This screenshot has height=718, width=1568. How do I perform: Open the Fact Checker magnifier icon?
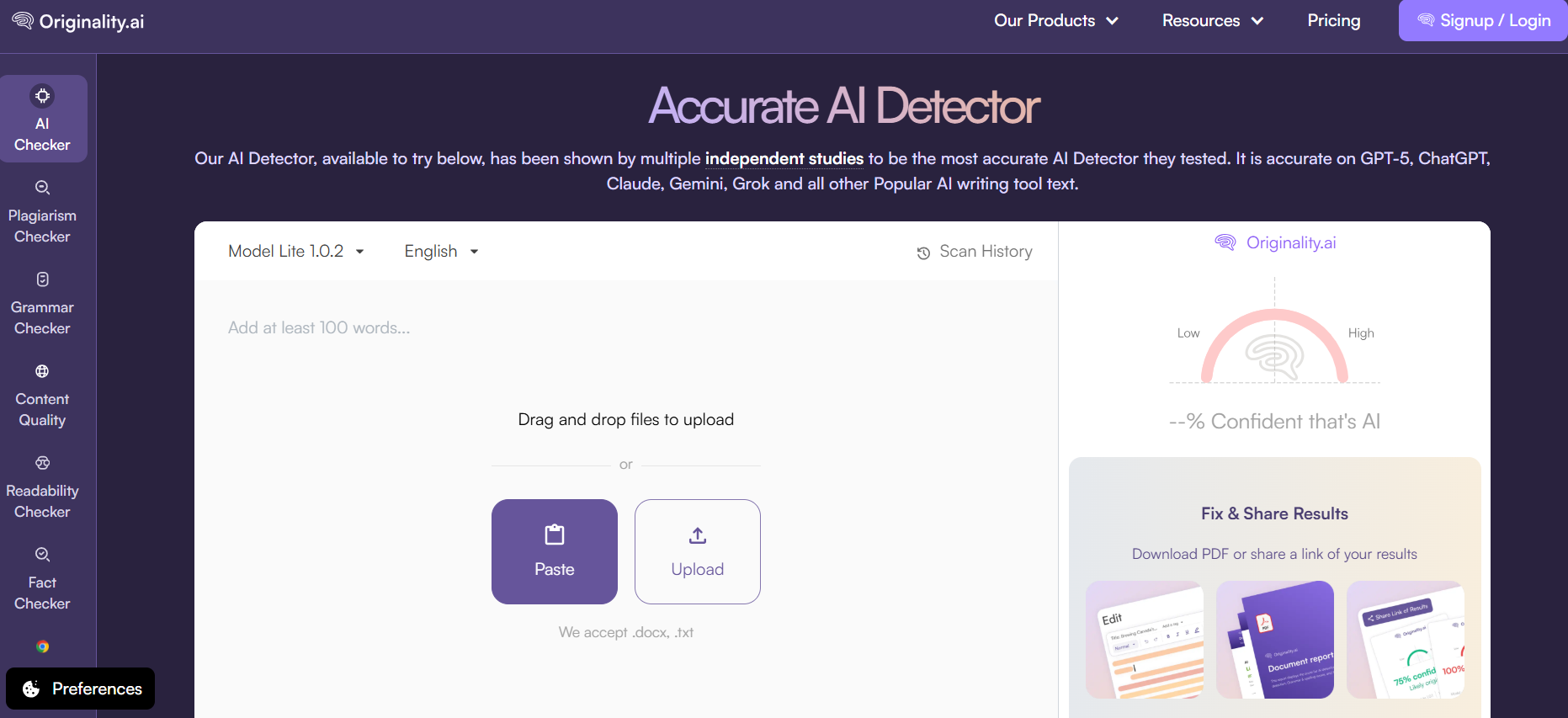pos(42,555)
